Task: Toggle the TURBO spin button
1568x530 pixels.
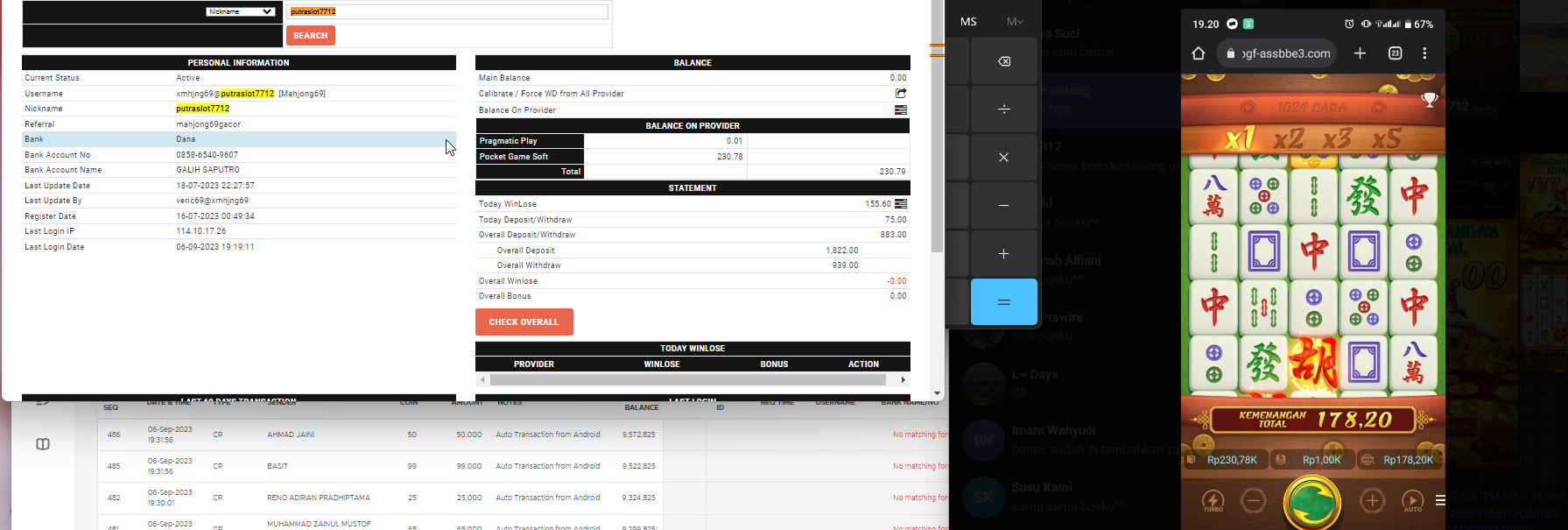Action: [1213, 501]
